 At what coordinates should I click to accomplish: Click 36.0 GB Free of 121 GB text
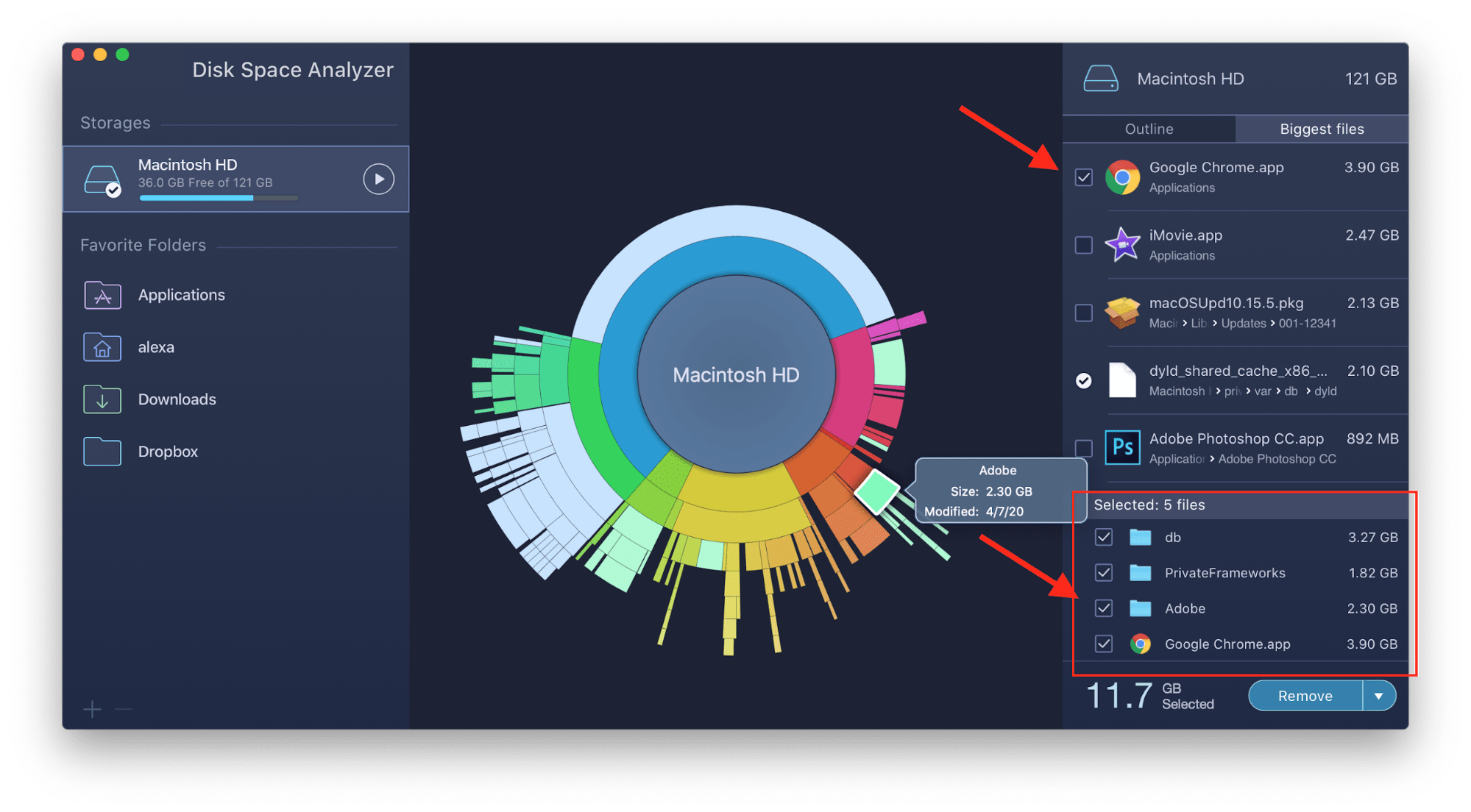coord(205,182)
